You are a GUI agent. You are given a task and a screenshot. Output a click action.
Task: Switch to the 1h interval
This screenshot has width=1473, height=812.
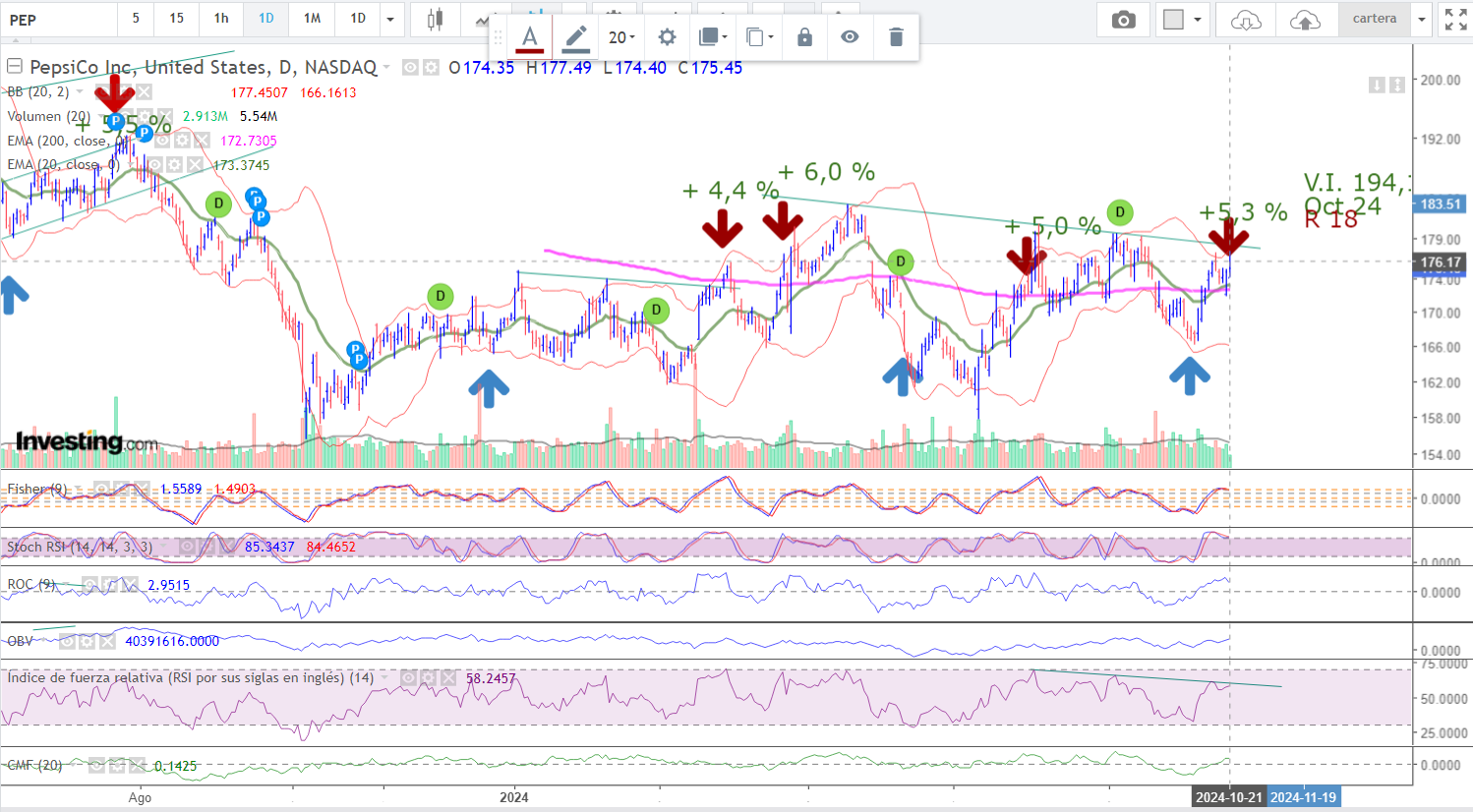(221, 19)
